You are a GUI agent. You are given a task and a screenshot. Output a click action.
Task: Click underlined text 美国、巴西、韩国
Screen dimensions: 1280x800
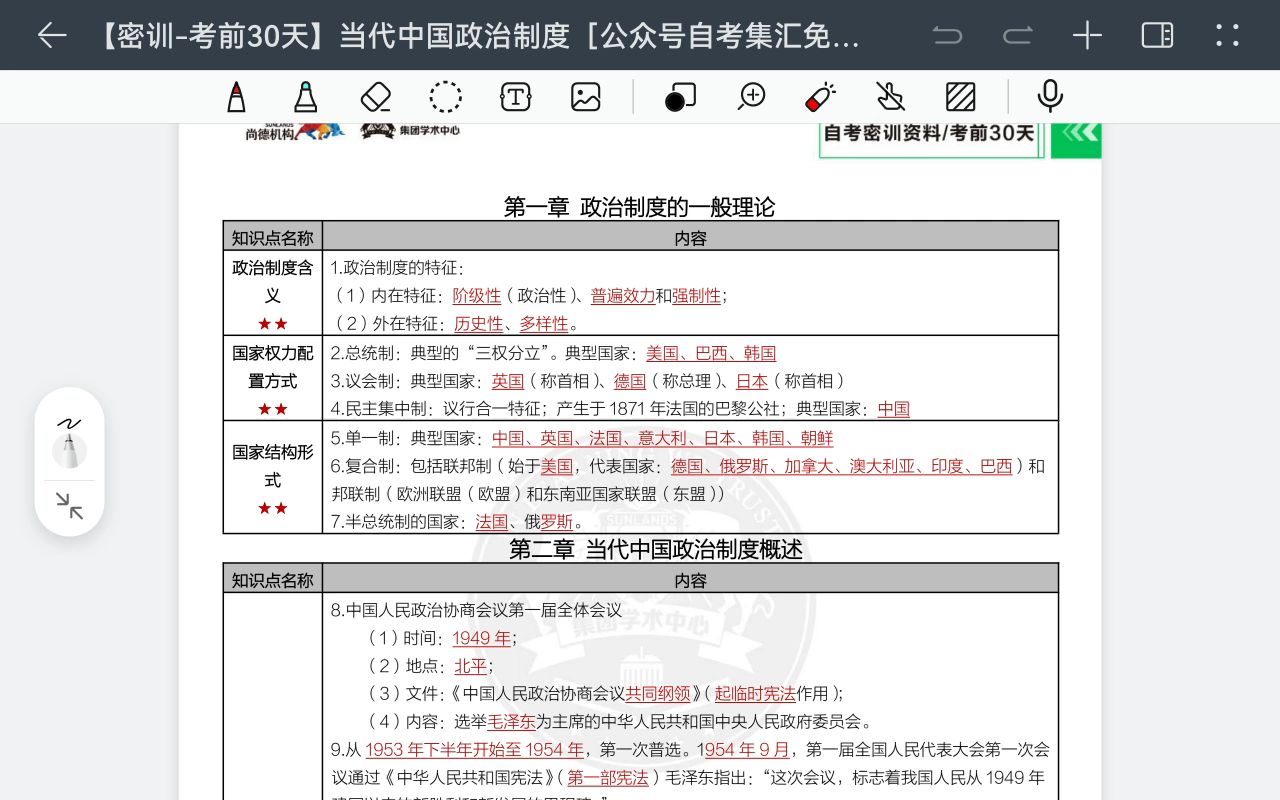point(711,353)
